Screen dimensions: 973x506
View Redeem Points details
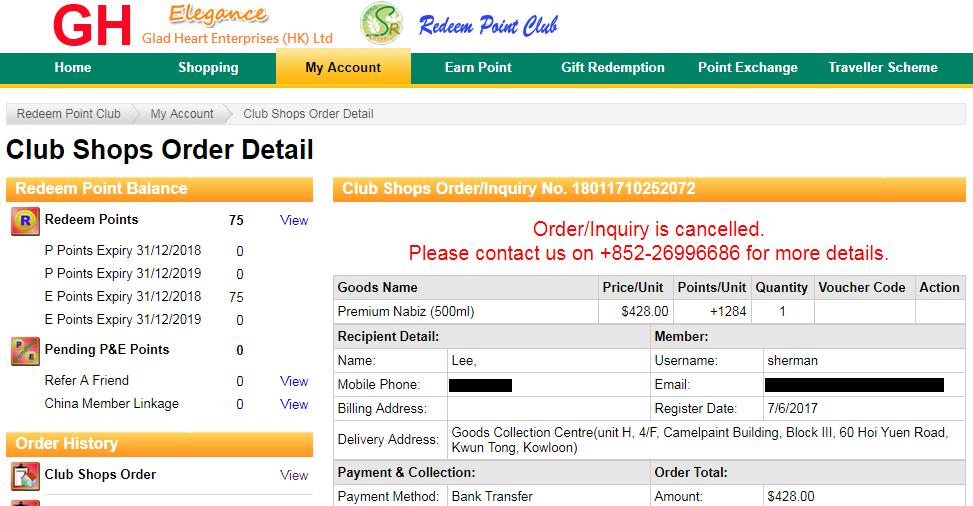(294, 220)
